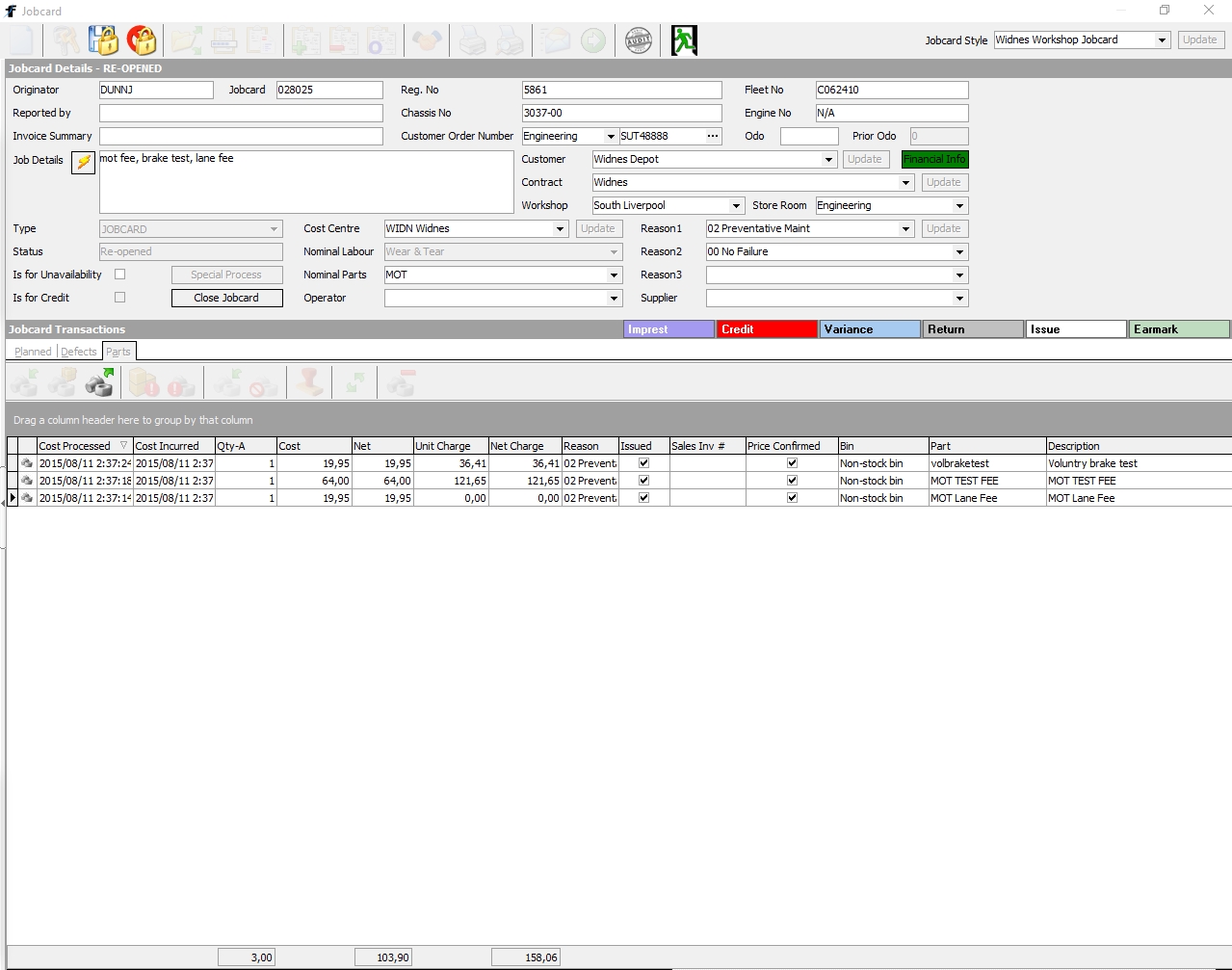Viewport: 1232px width, 970px height.
Task: Open the Jobcard Style dropdown
Action: click(1162, 40)
